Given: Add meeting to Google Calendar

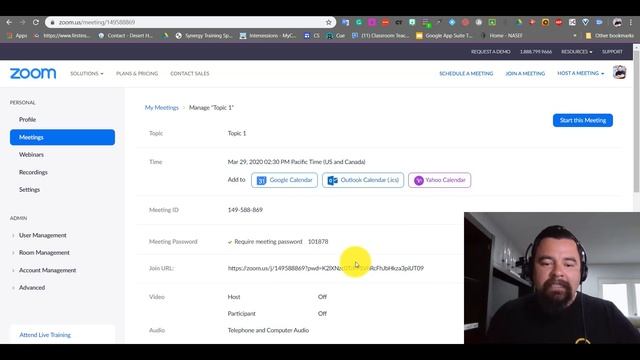Looking at the screenshot, I should (x=284, y=180).
